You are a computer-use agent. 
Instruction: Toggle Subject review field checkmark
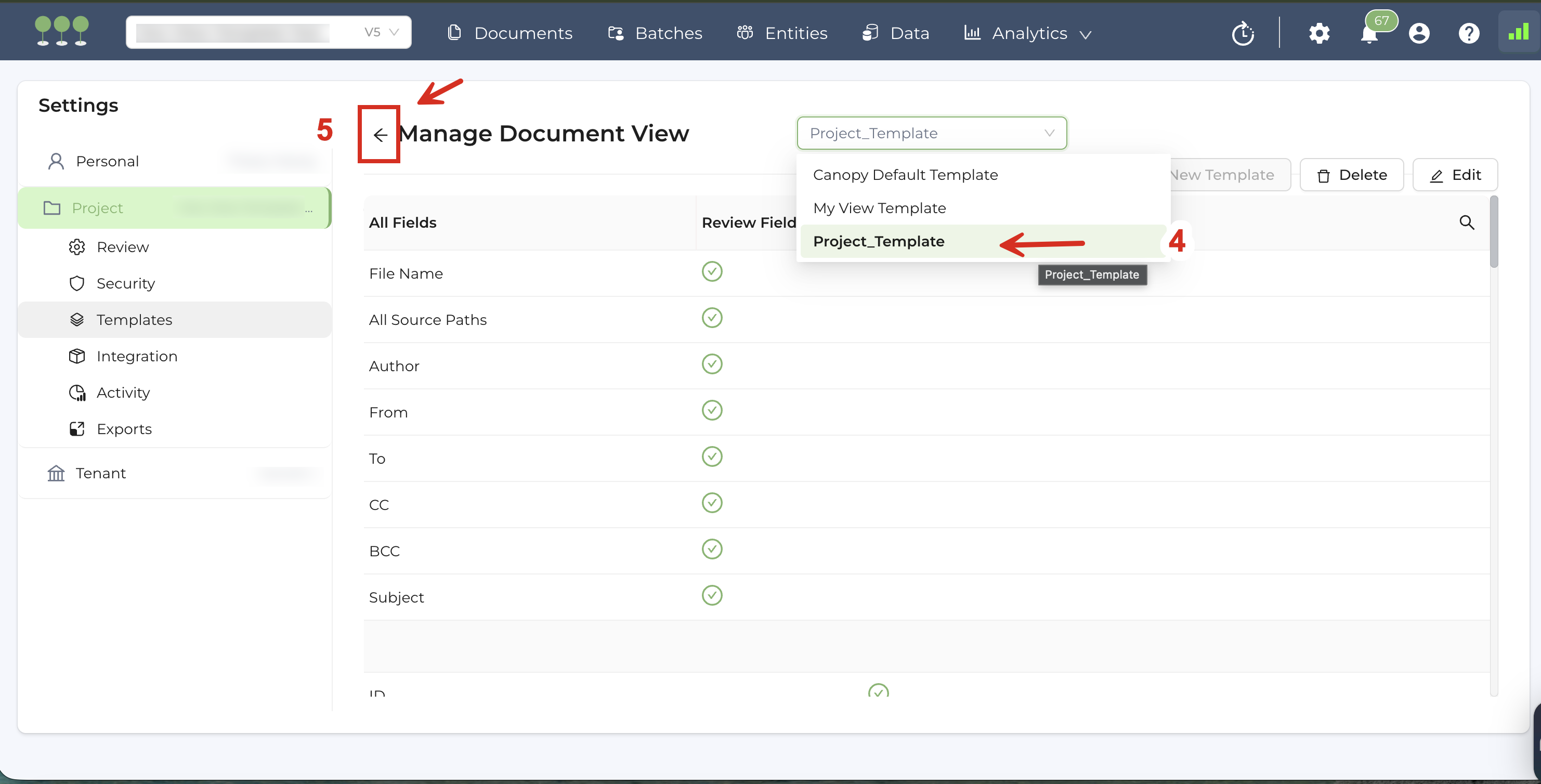[711, 596]
